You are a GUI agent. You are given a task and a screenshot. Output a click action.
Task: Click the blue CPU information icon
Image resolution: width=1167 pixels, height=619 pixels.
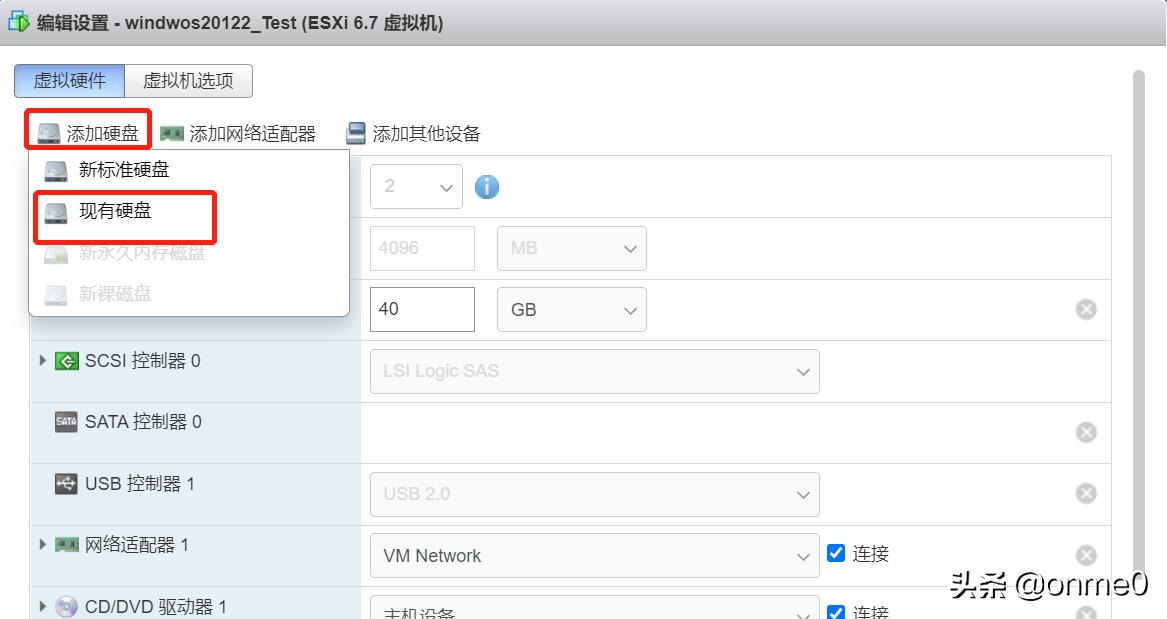coord(487,186)
